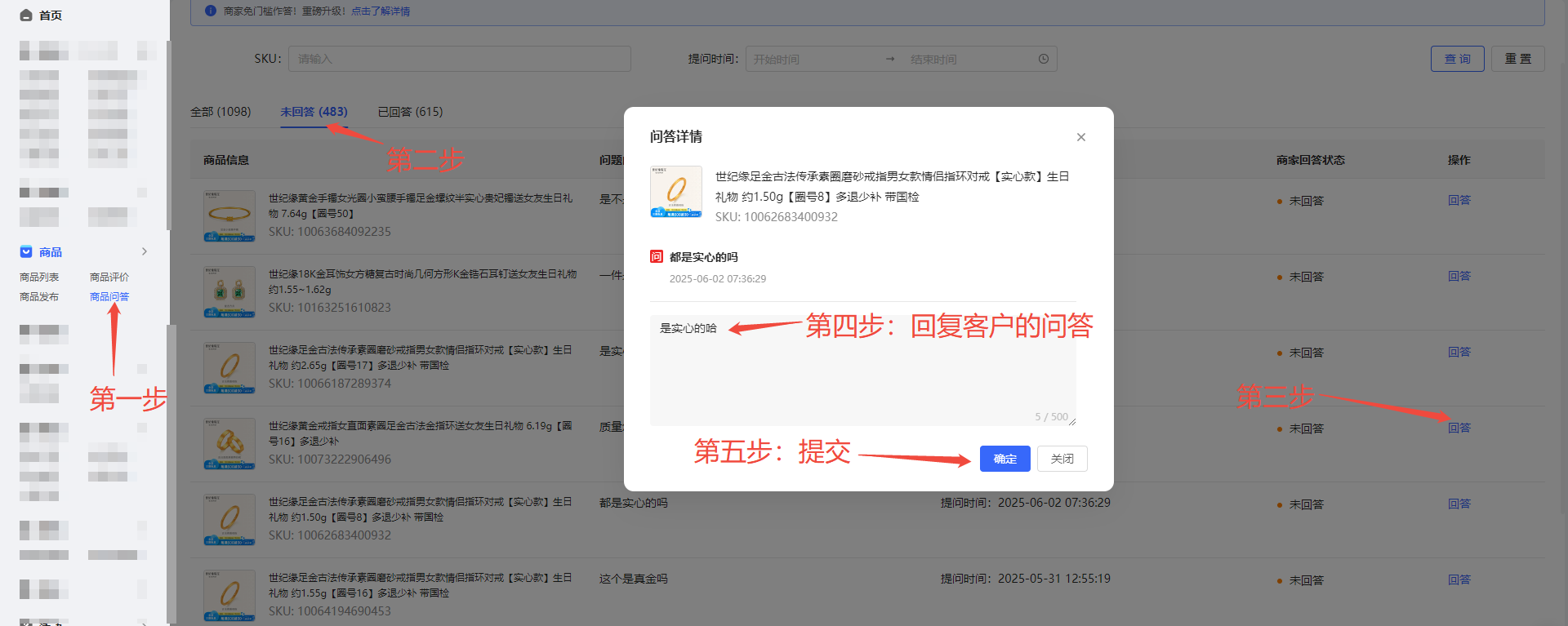
Task: Open 商品评价 in the sidebar
Action: tap(109, 277)
